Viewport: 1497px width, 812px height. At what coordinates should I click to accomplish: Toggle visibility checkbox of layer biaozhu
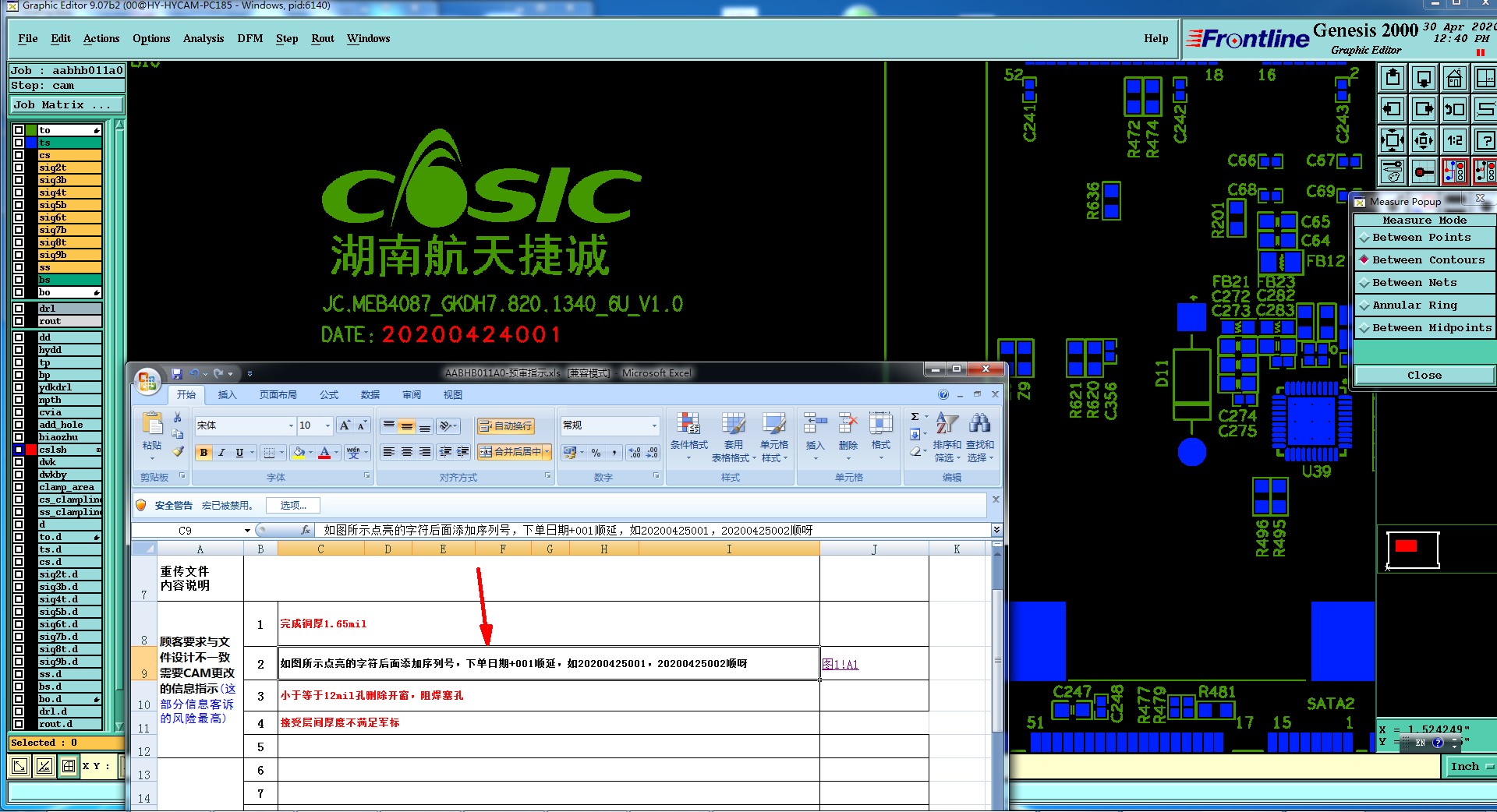(19, 437)
